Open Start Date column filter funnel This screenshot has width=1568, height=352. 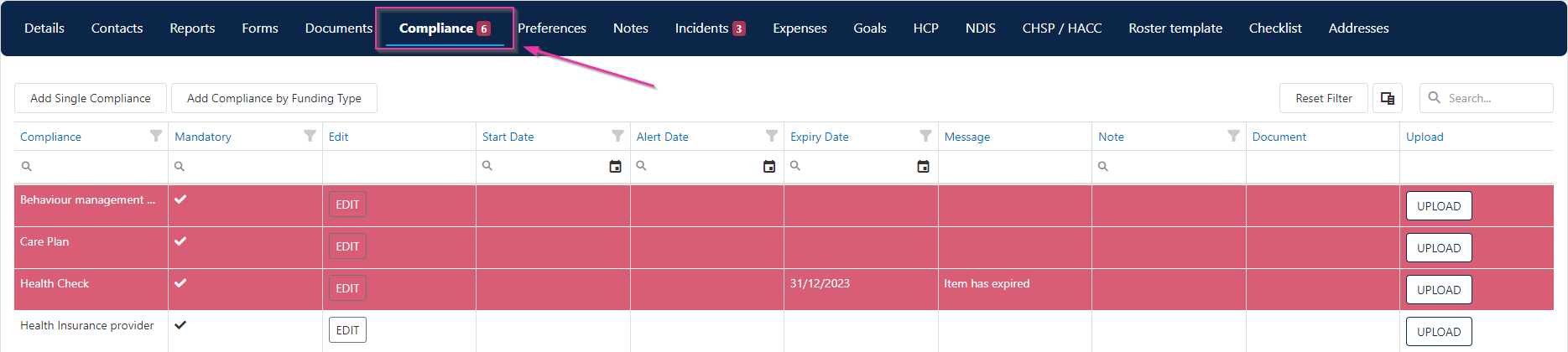(617, 136)
